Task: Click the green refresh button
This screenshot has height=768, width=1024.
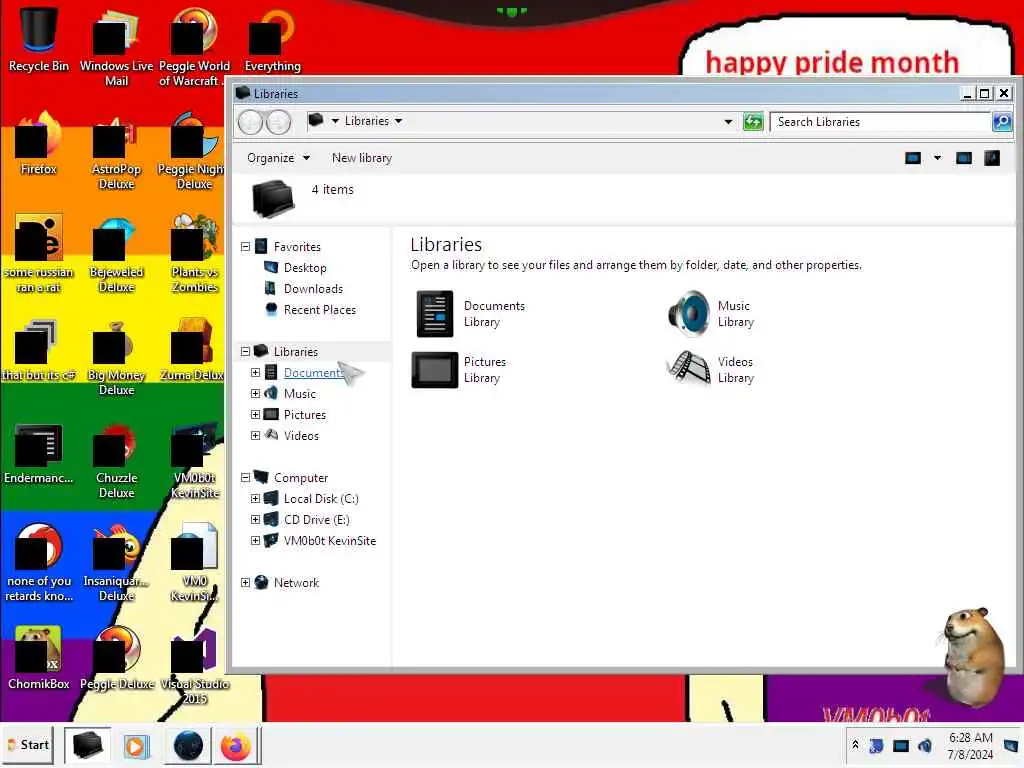Action: pyautogui.click(x=753, y=121)
